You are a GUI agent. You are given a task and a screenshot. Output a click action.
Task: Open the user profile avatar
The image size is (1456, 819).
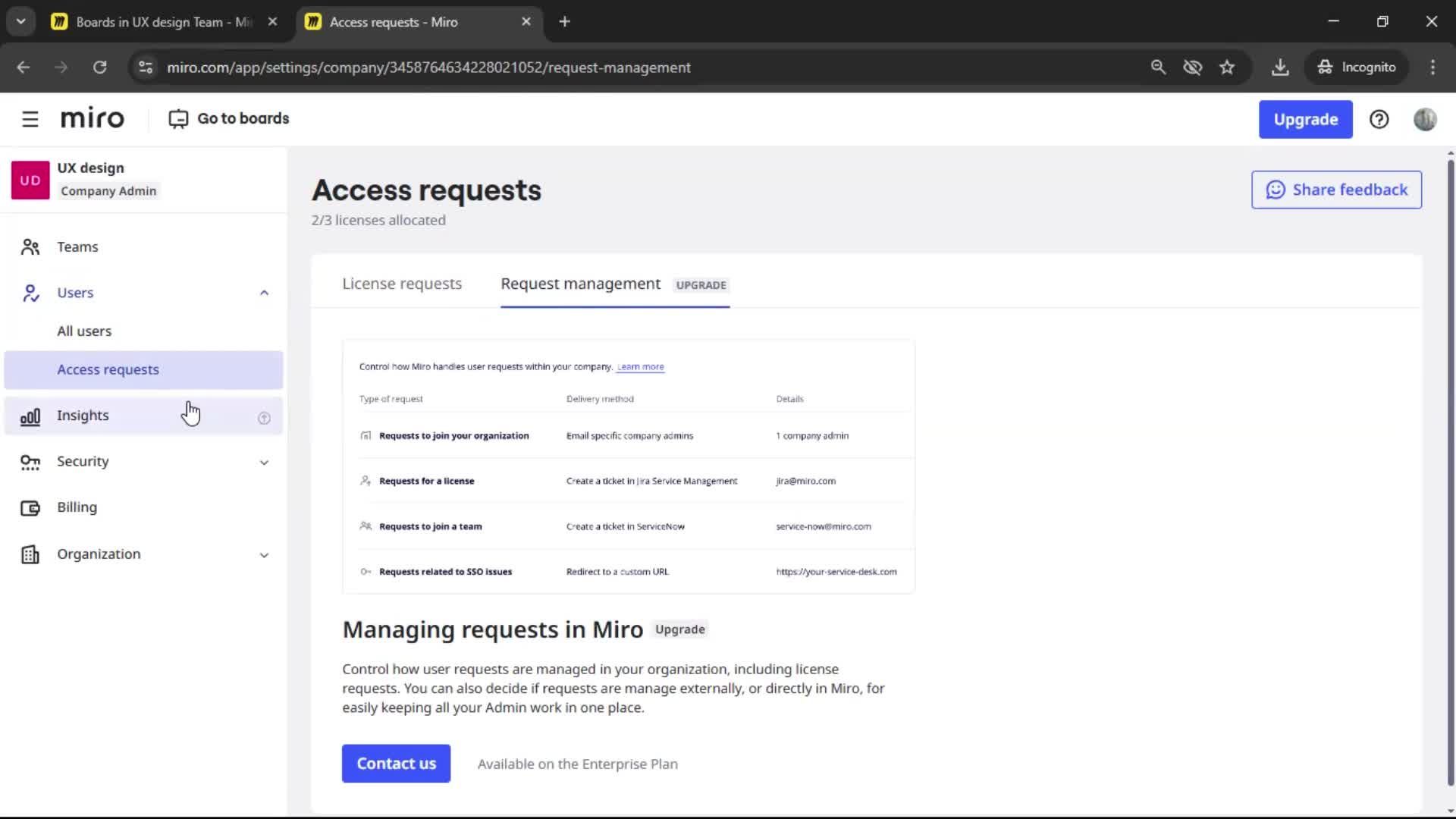tap(1425, 119)
